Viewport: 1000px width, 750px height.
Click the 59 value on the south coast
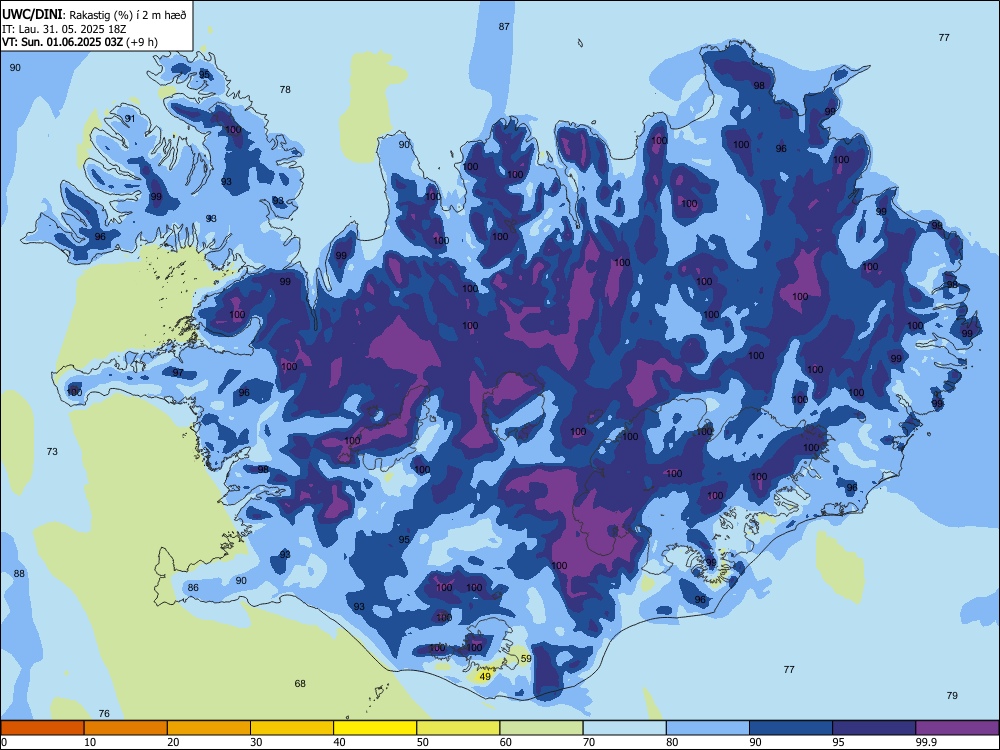point(526,659)
